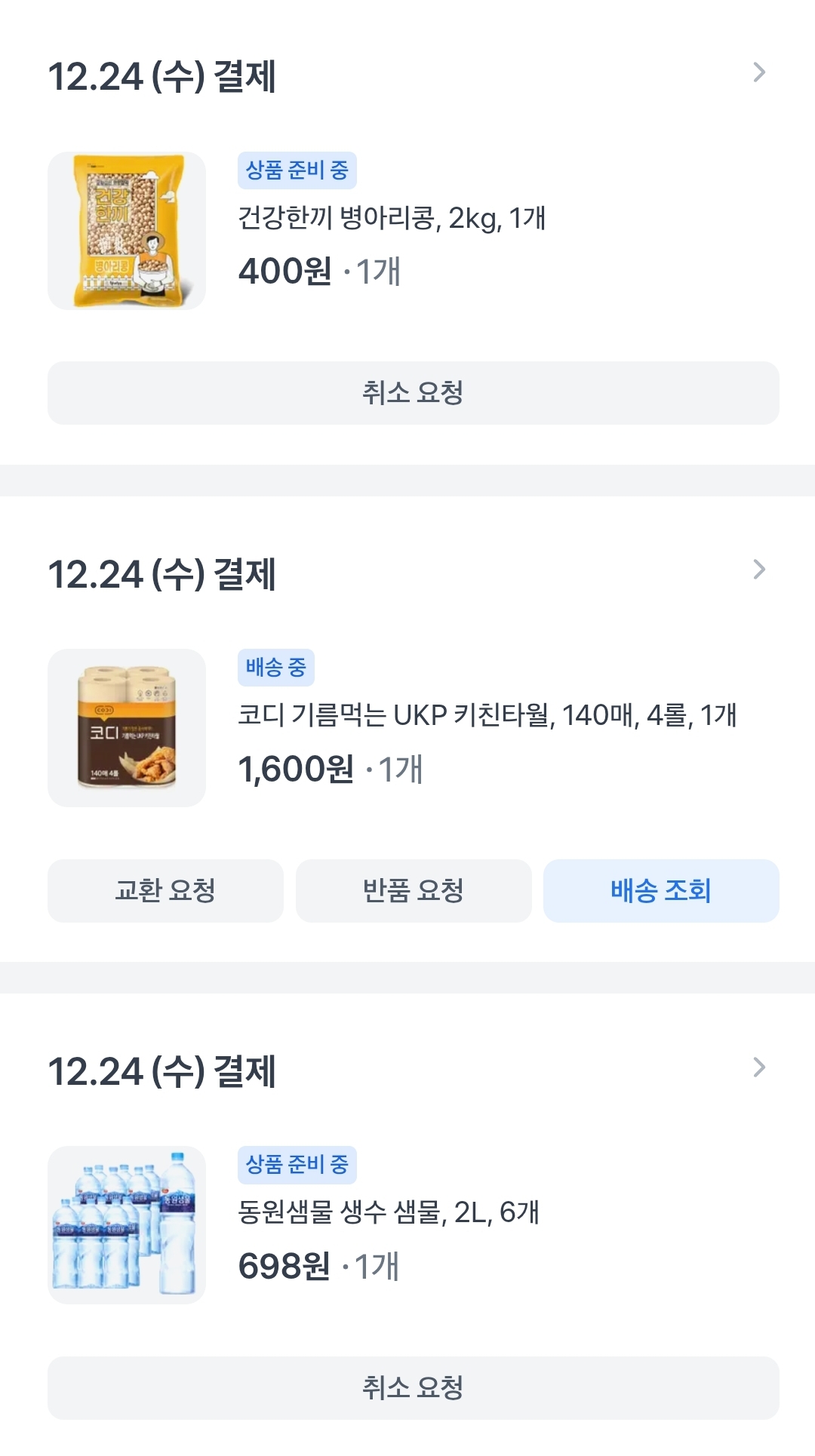Request cancellation for the 병아리콩 order
The height and width of the screenshot is (1456, 815).
click(x=414, y=393)
